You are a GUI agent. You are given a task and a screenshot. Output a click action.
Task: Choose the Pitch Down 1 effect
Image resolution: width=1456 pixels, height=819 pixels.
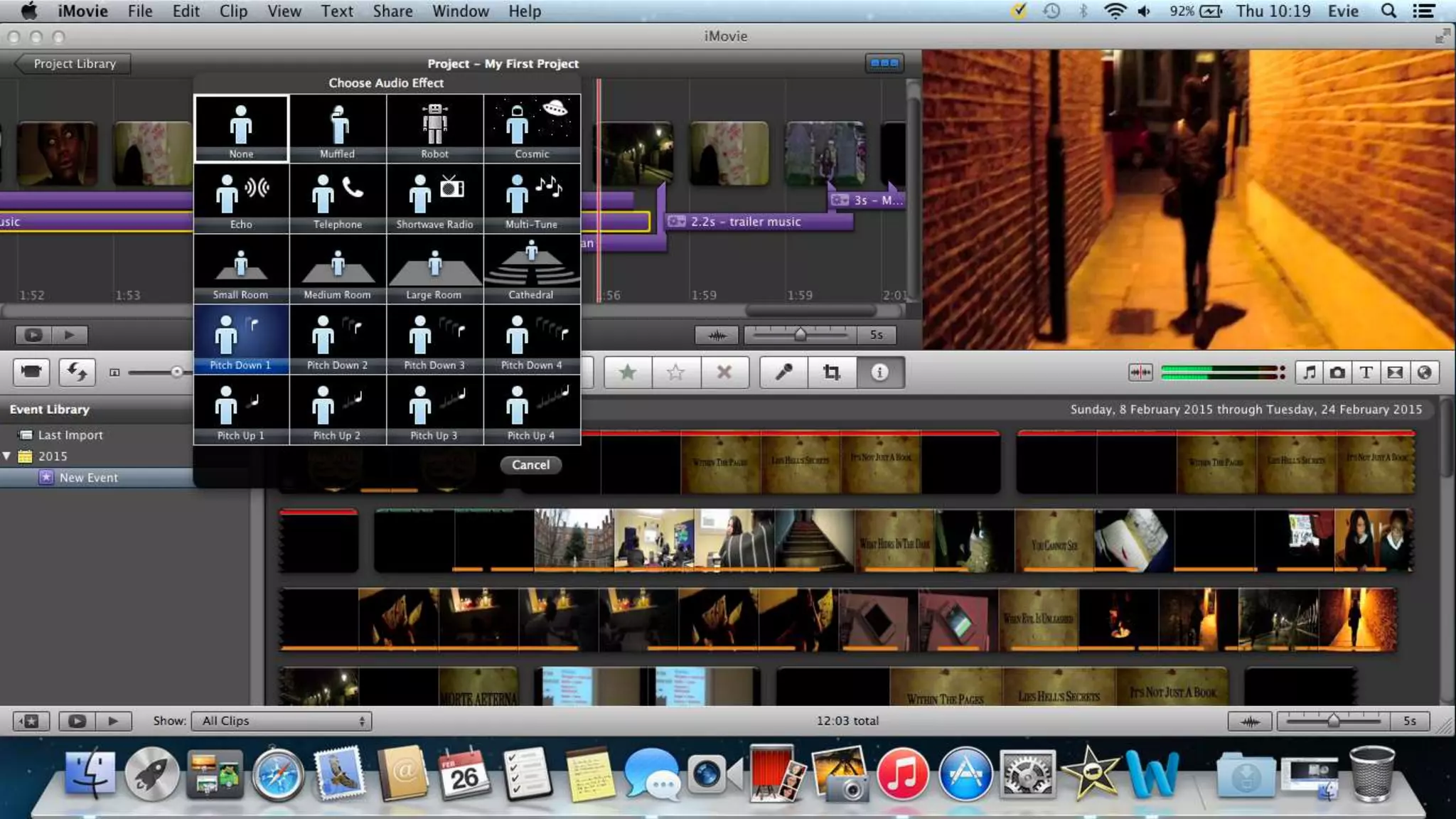pos(241,340)
